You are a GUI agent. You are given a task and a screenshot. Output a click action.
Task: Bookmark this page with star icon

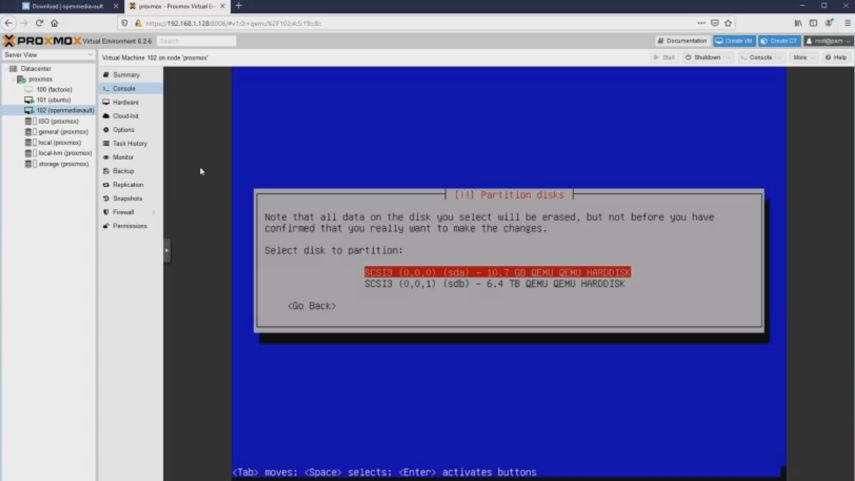(728, 23)
